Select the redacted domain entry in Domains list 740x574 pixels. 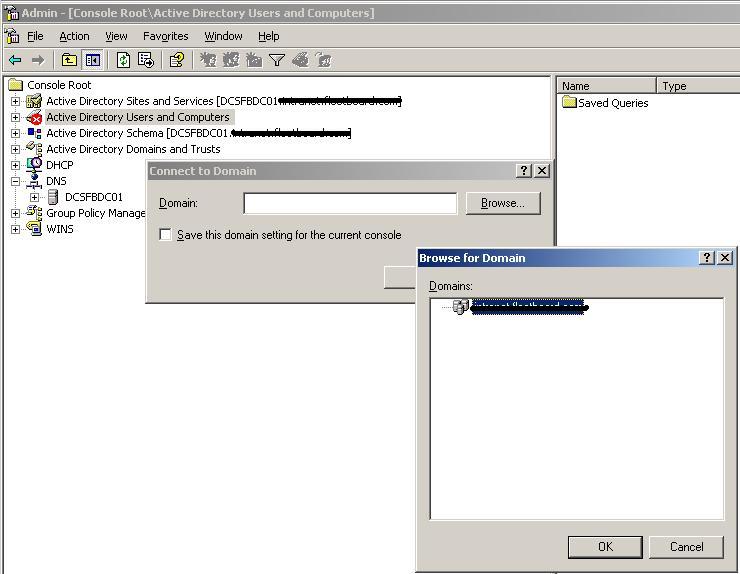coord(529,307)
